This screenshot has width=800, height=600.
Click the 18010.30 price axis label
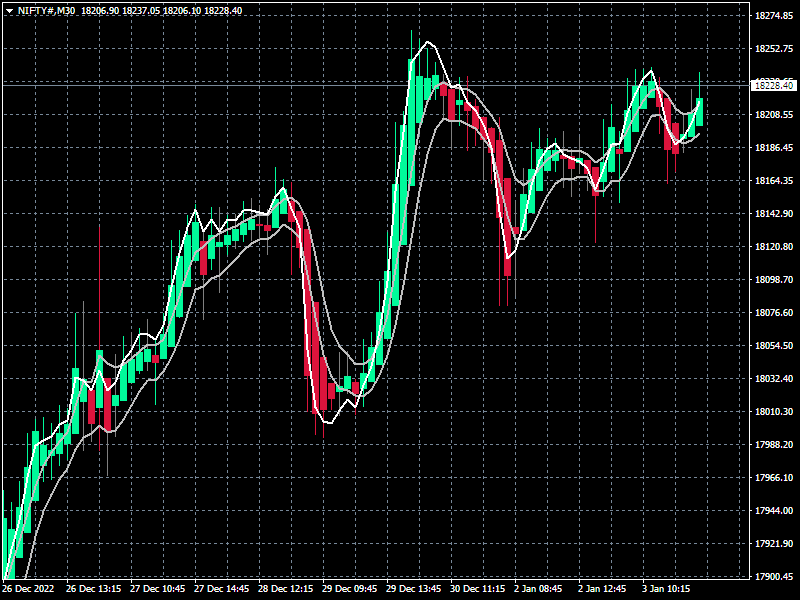(x=773, y=412)
